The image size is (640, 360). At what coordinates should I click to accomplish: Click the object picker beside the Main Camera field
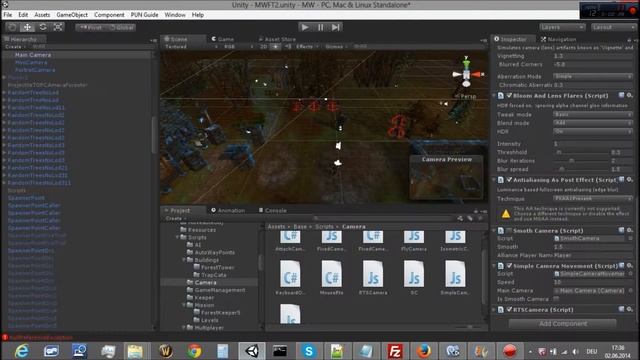(x=631, y=291)
